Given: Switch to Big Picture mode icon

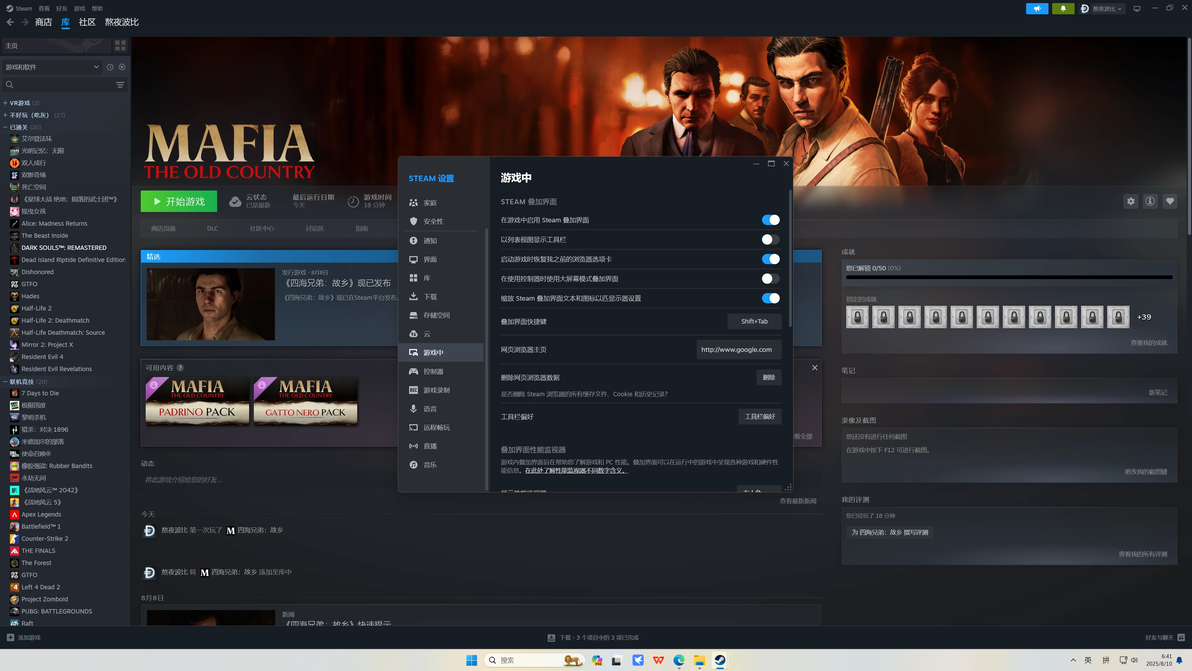Looking at the screenshot, I should pos(1137,8).
